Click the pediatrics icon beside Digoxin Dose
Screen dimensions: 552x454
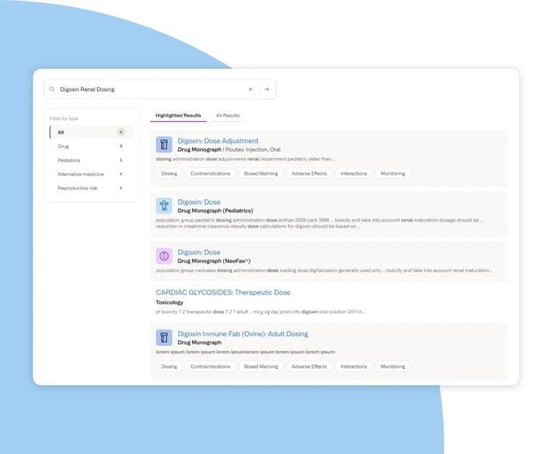pyautogui.click(x=164, y=206)
